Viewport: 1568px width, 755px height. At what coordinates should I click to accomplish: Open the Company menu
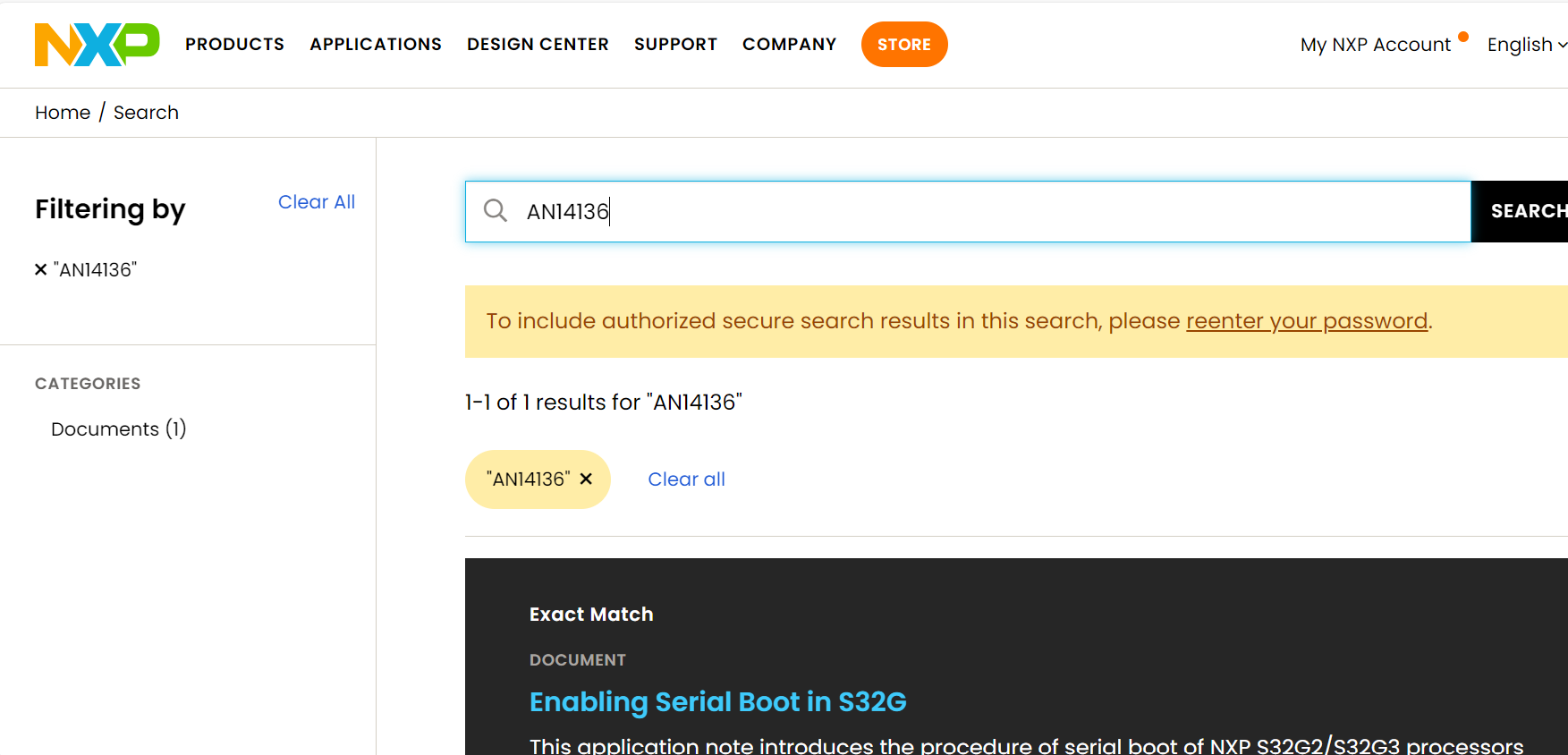[789, 45]
